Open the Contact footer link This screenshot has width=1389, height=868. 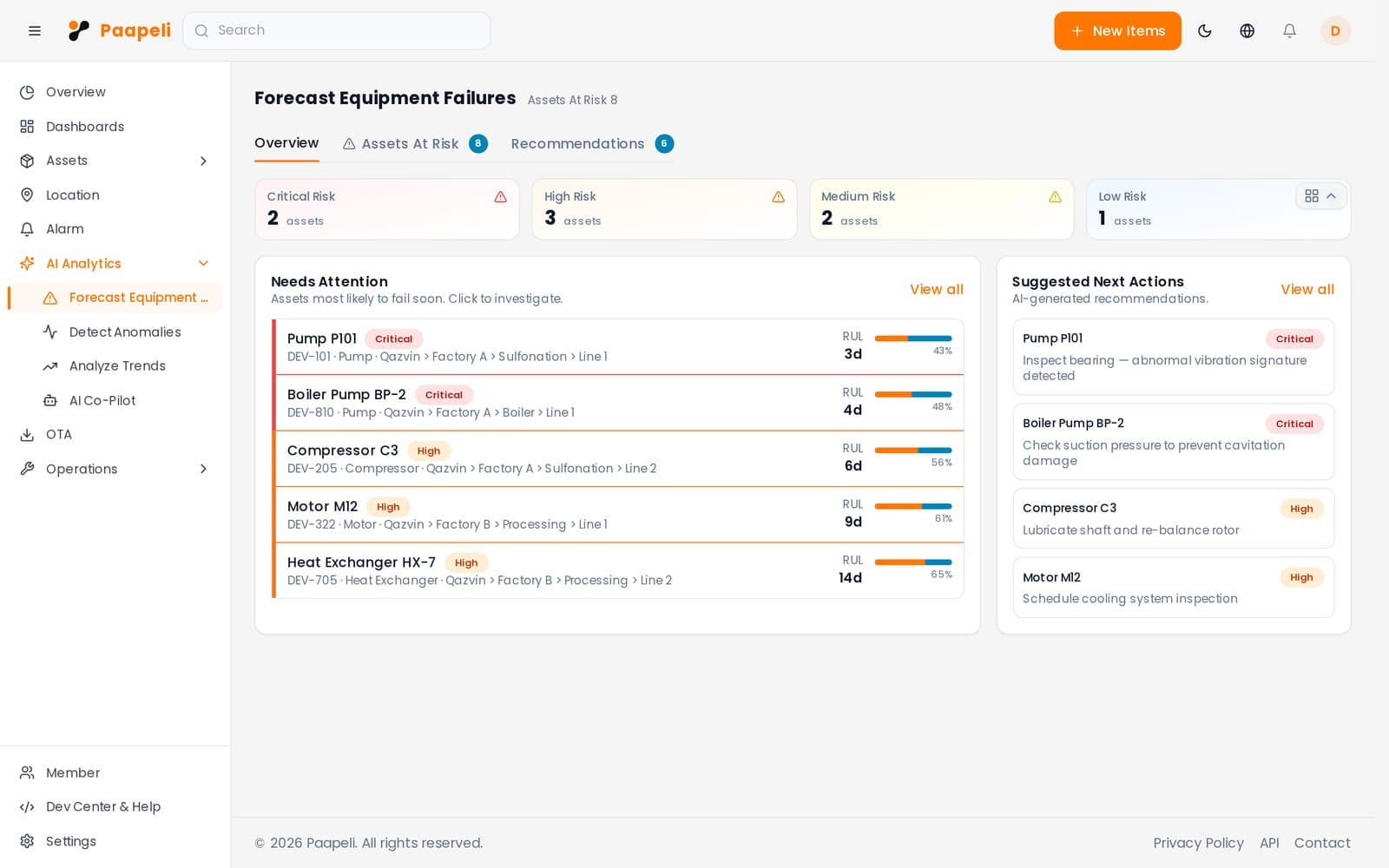click(1322, 844)
